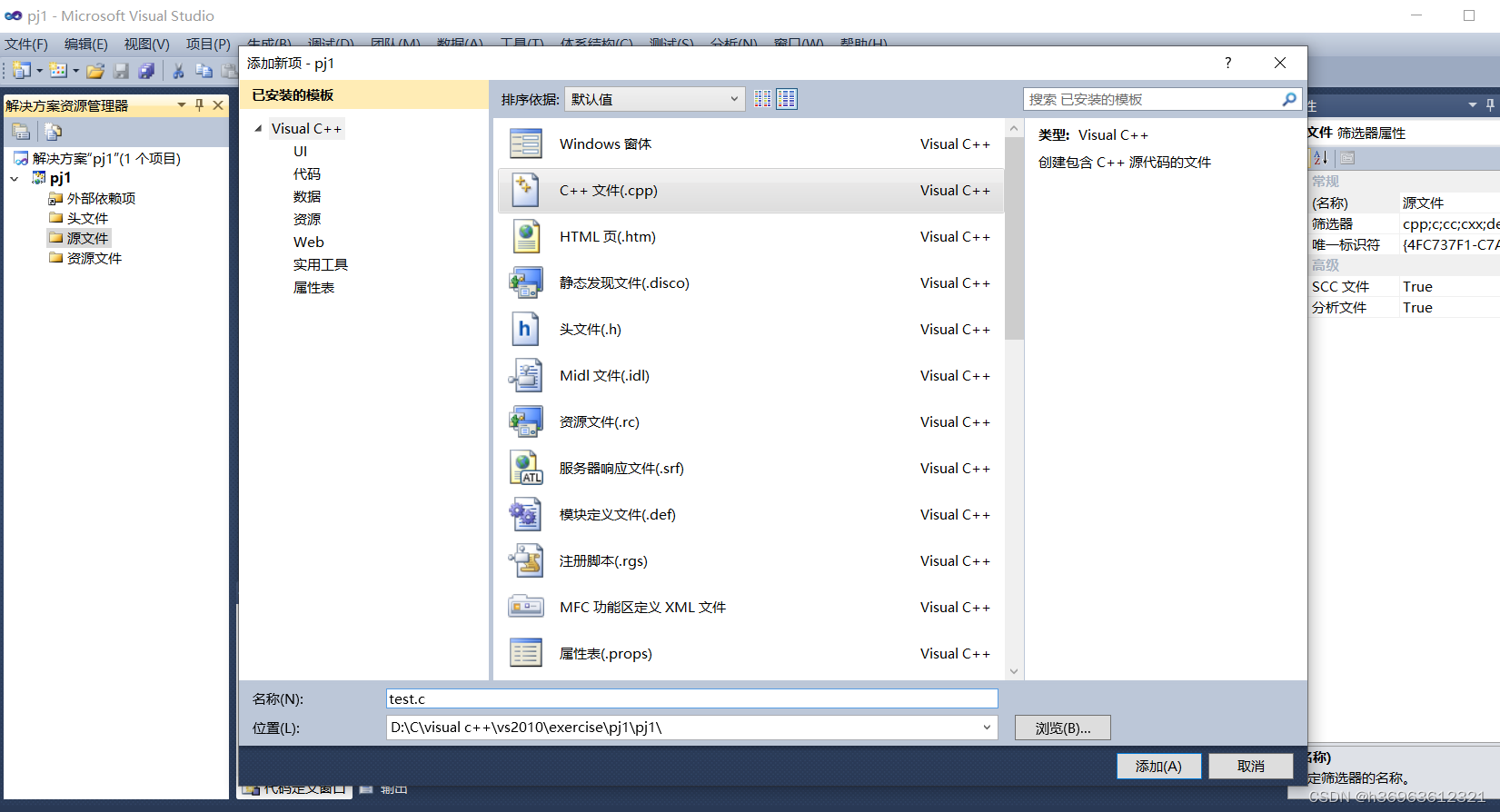Select the 资源 template category
The image size is (1500, 812).
point(307,219)
